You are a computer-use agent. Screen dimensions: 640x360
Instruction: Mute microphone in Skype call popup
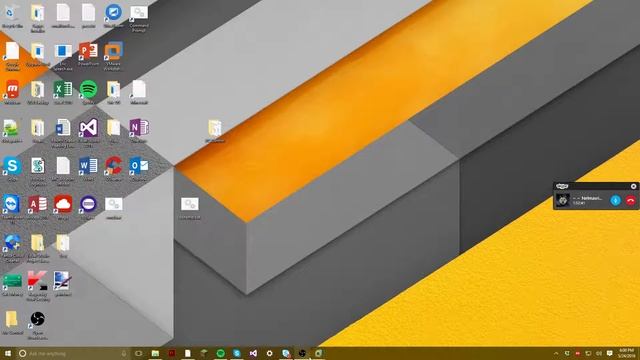click(x=615, y=200)
